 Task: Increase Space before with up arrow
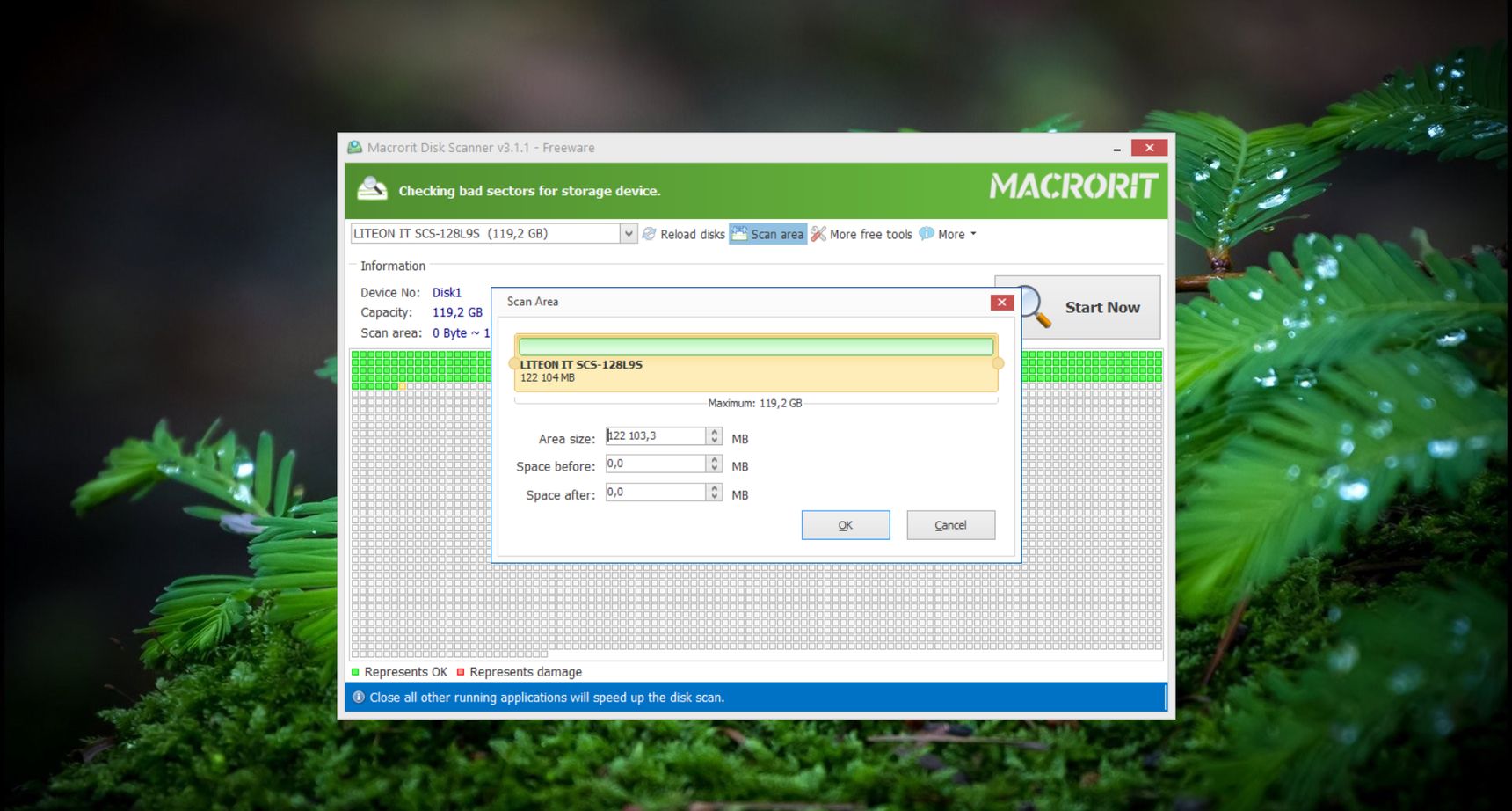point(715,460)
